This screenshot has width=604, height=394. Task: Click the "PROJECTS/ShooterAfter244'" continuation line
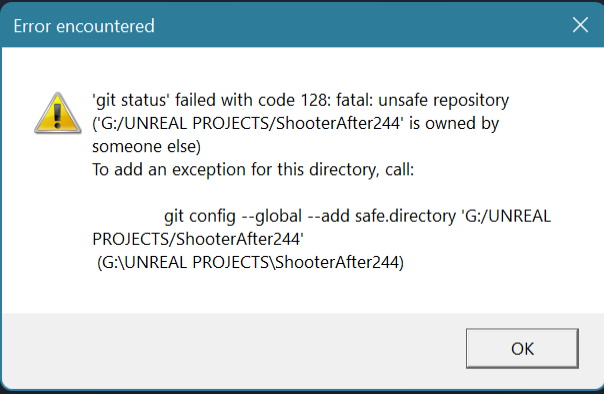198,239
